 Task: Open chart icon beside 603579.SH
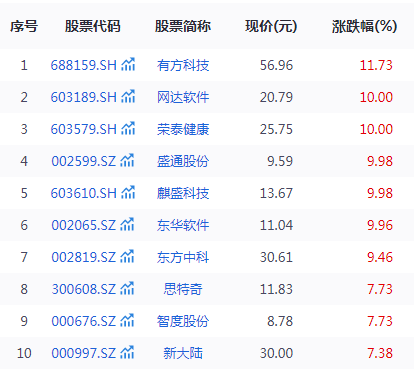coord(128,128)
